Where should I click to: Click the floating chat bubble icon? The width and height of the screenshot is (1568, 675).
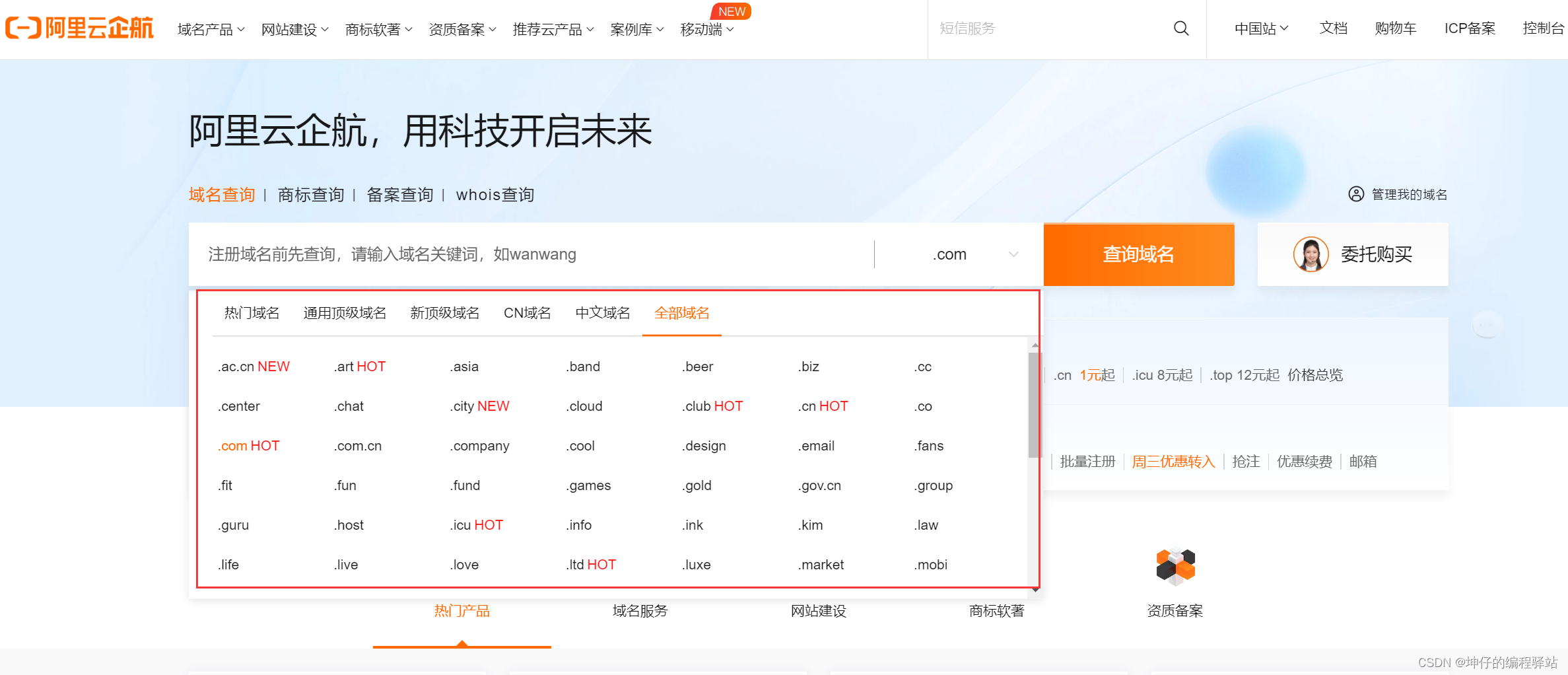tap(1487, 324)
